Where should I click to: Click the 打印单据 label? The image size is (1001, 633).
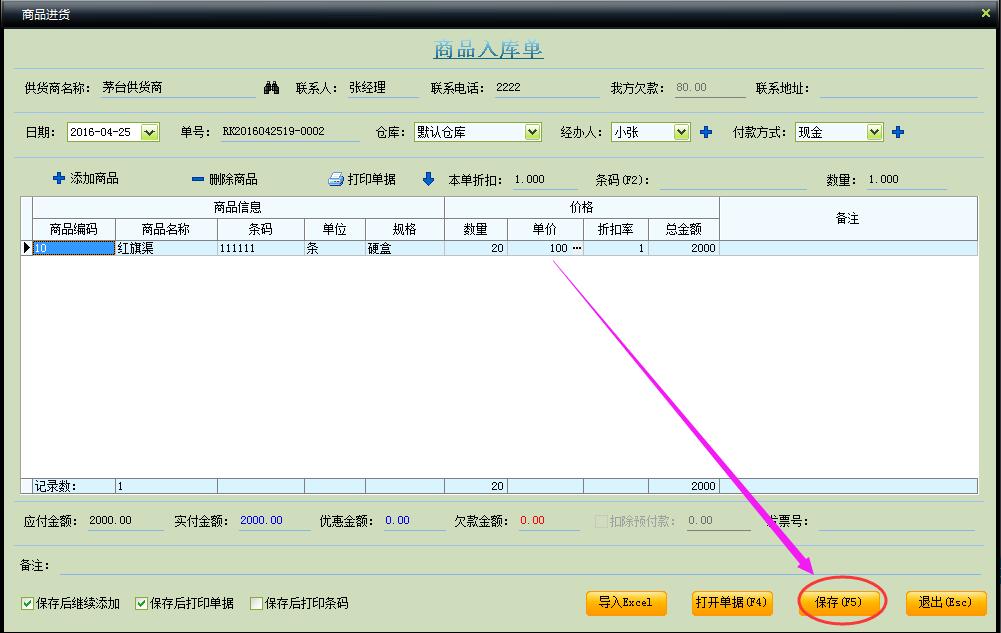372,179
